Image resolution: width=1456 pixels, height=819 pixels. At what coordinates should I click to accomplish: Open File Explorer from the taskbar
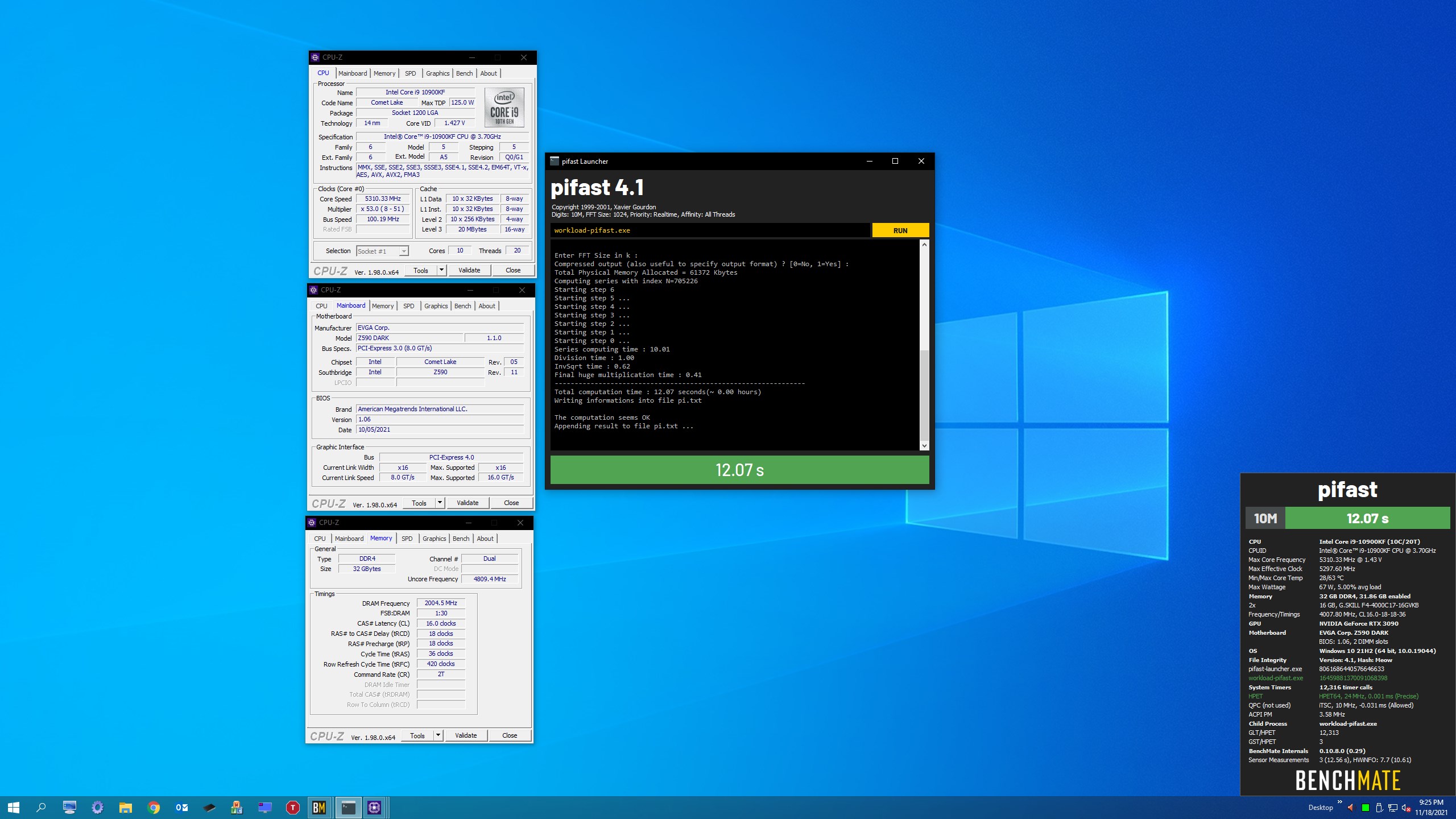tap(126, 807)
